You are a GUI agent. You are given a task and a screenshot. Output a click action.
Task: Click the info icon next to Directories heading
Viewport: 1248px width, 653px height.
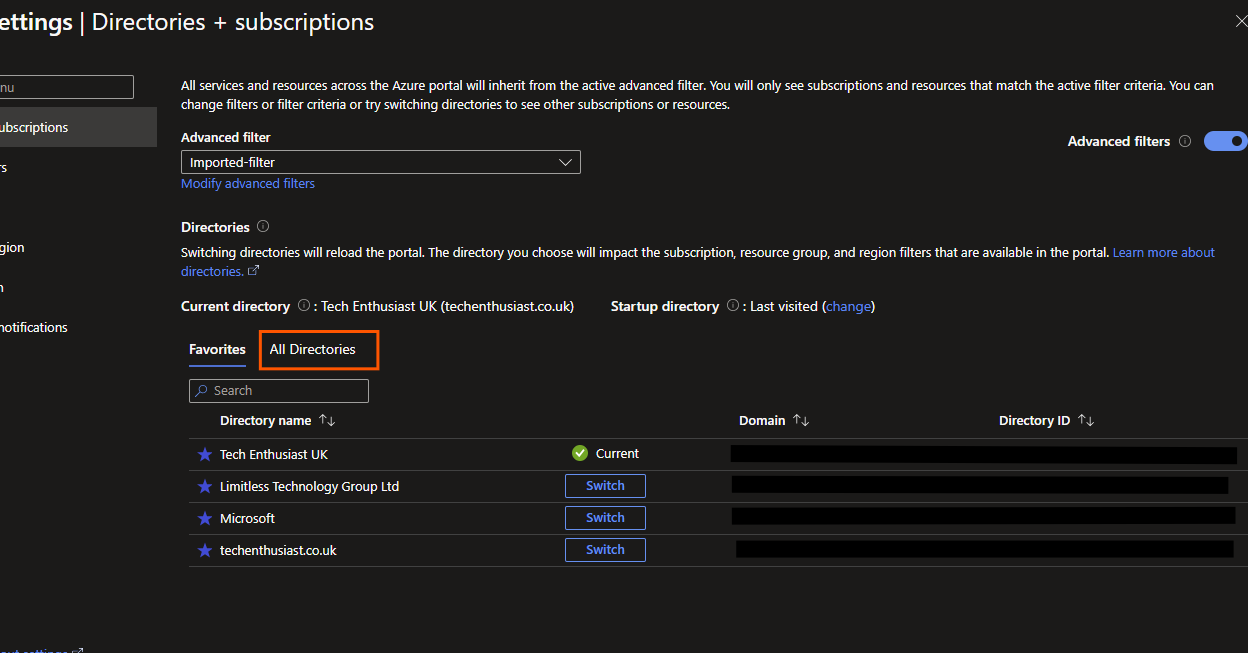coord(262,226)
